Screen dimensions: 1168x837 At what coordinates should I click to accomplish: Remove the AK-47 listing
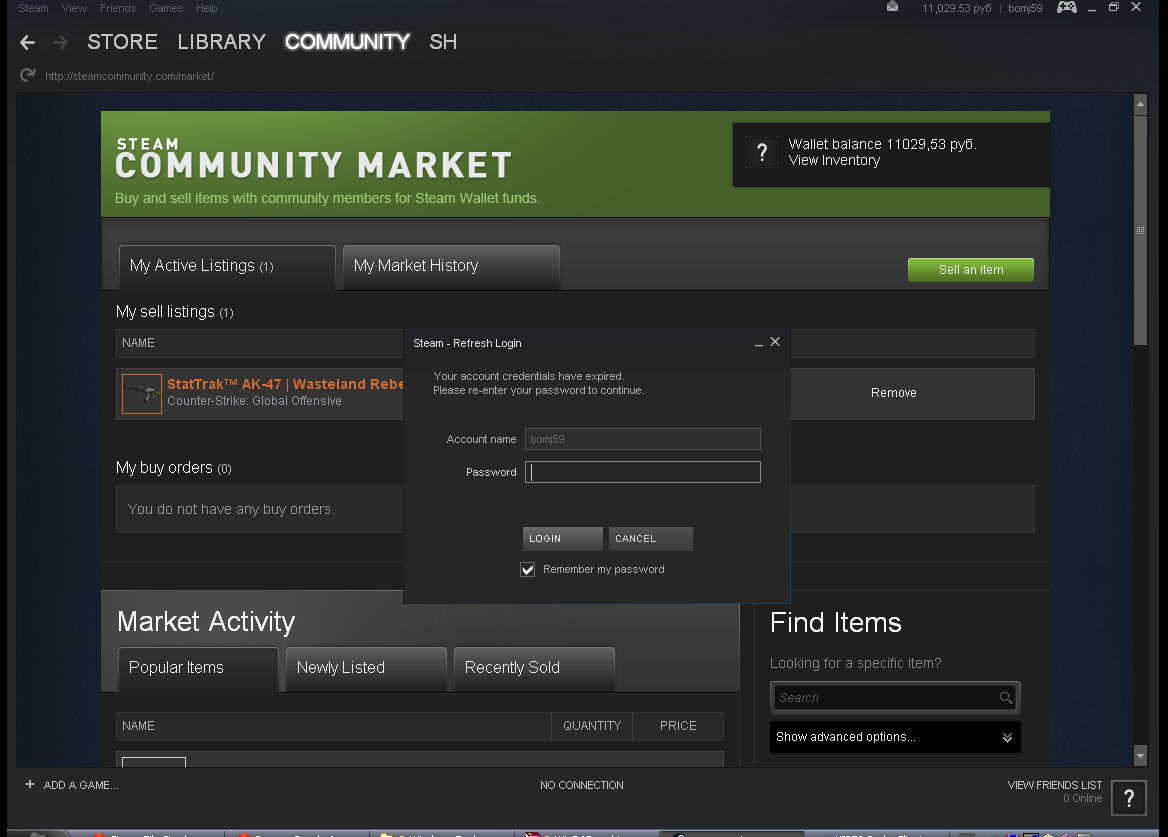pos(893,393)
